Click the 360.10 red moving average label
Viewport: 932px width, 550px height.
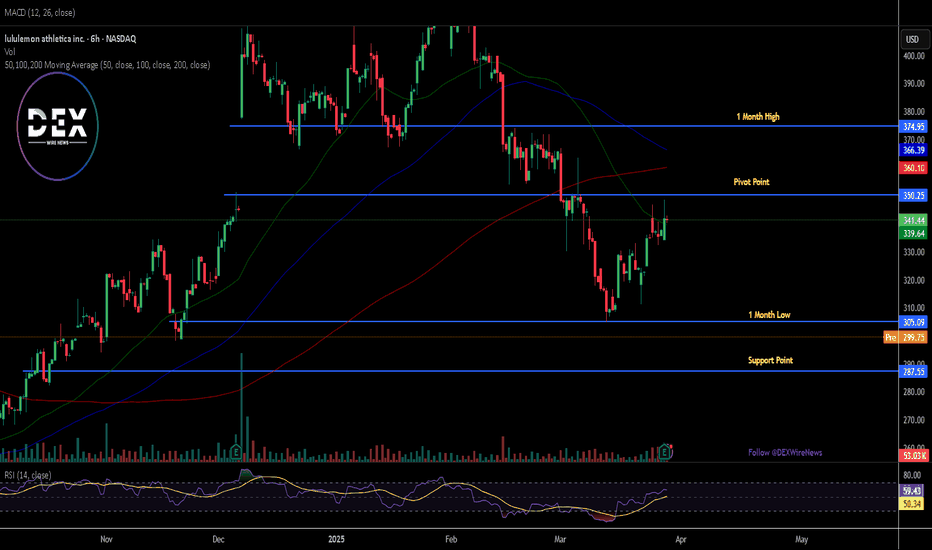tap(914, 168)
